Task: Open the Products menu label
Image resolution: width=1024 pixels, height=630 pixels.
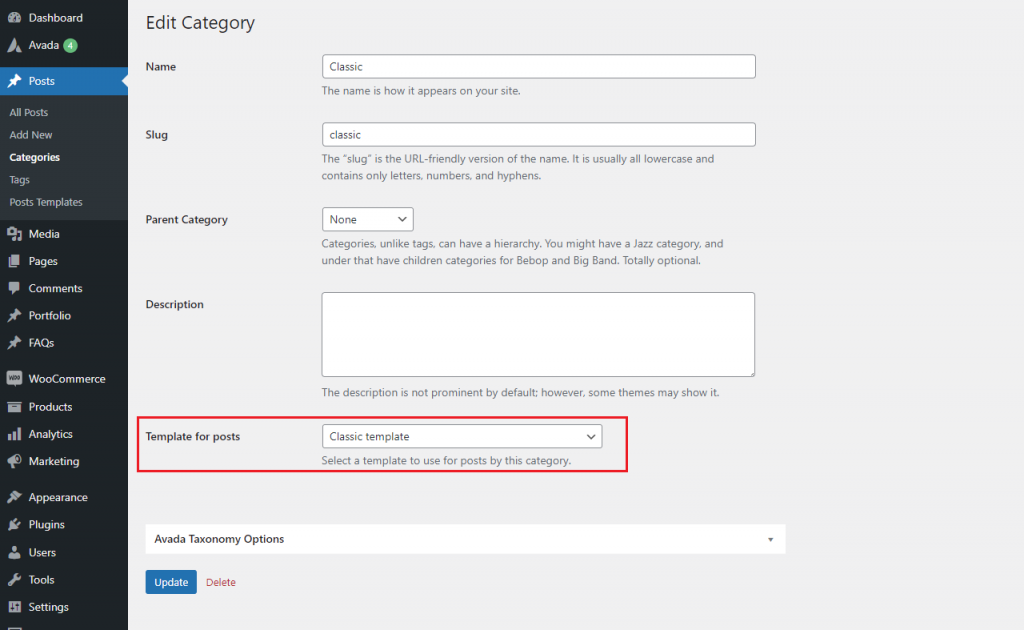Action: coord(50,407)
